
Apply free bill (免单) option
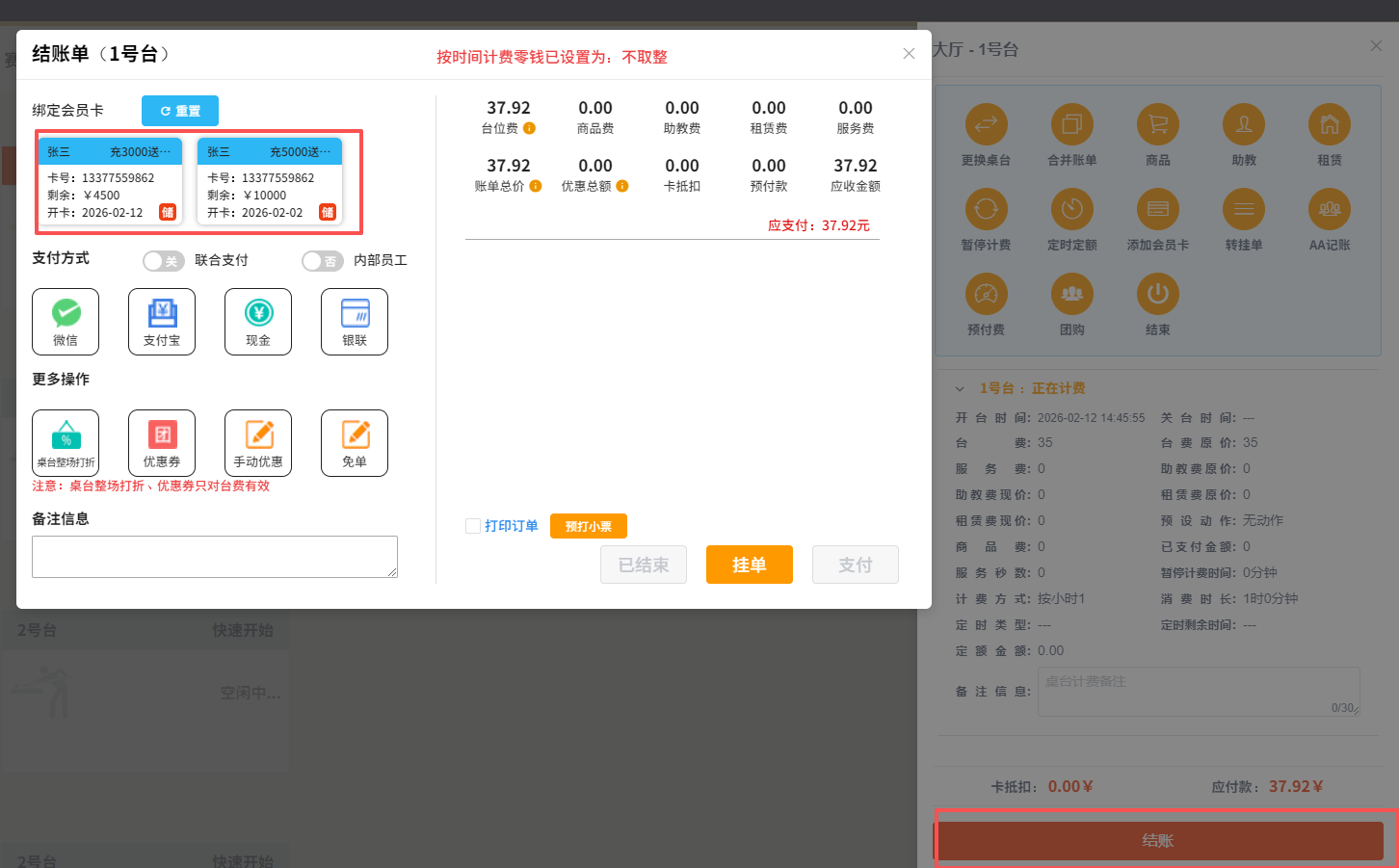tap(355, 442)
